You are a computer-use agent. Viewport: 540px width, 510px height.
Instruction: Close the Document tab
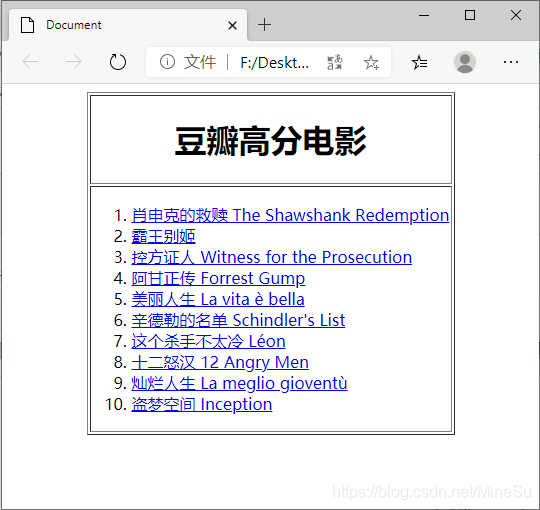[232, 25]
